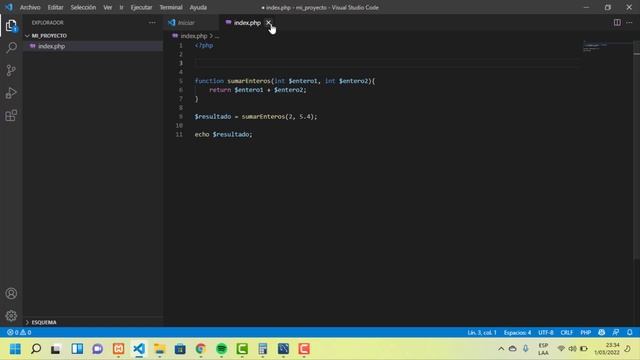Select the index.php editor tab

click(247, 22)
